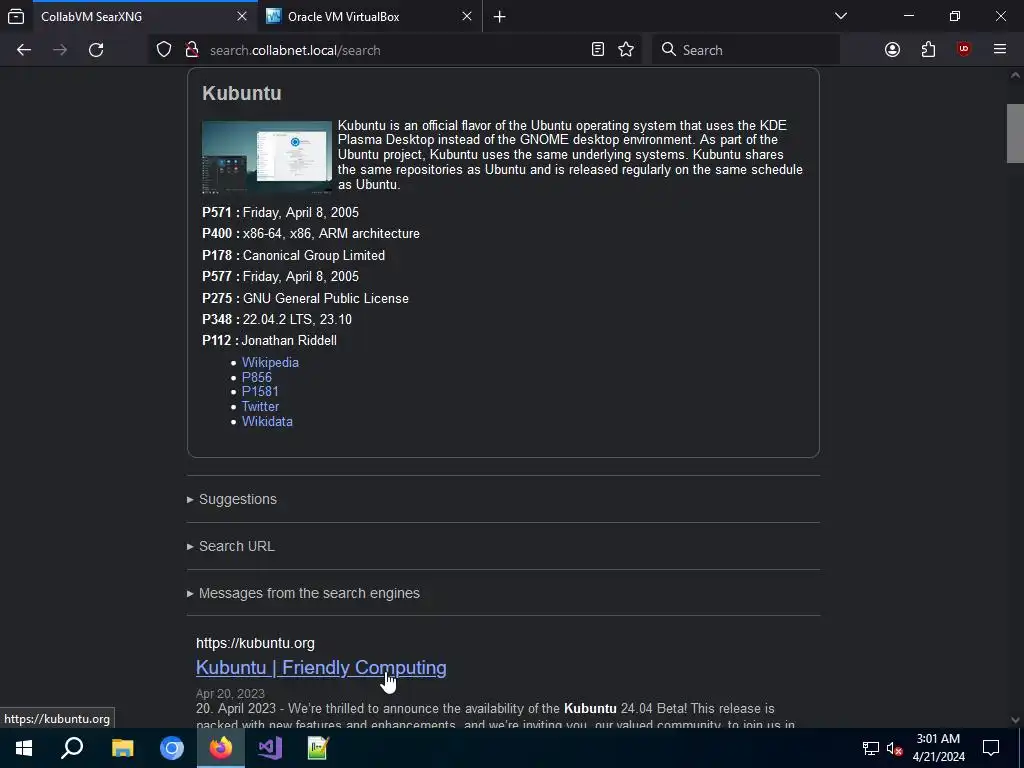Open the Windows Start menu
Image resolution: width=1024 pixels, height=768 pixels.
[x=24, y=748]
